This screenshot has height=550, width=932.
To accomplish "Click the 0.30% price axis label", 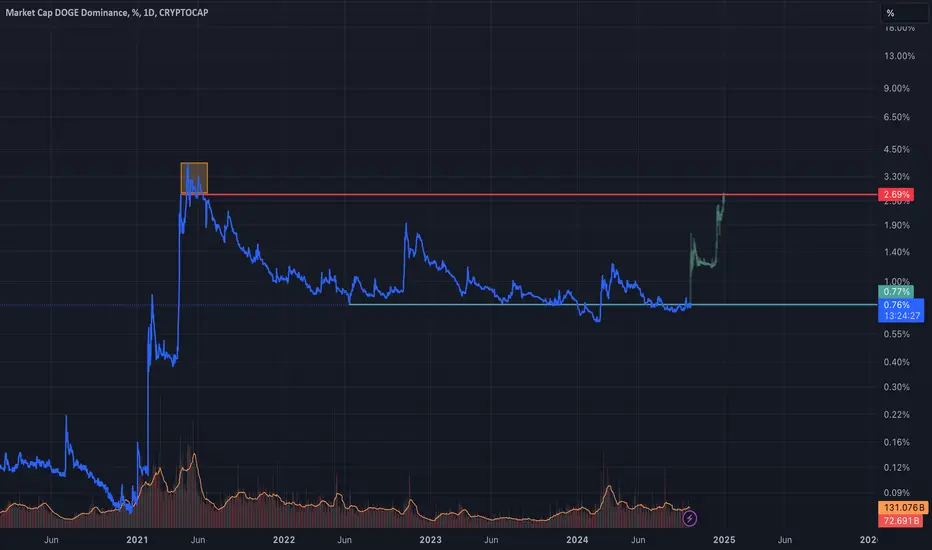I will pyautogui.click(x=896, y=387).
